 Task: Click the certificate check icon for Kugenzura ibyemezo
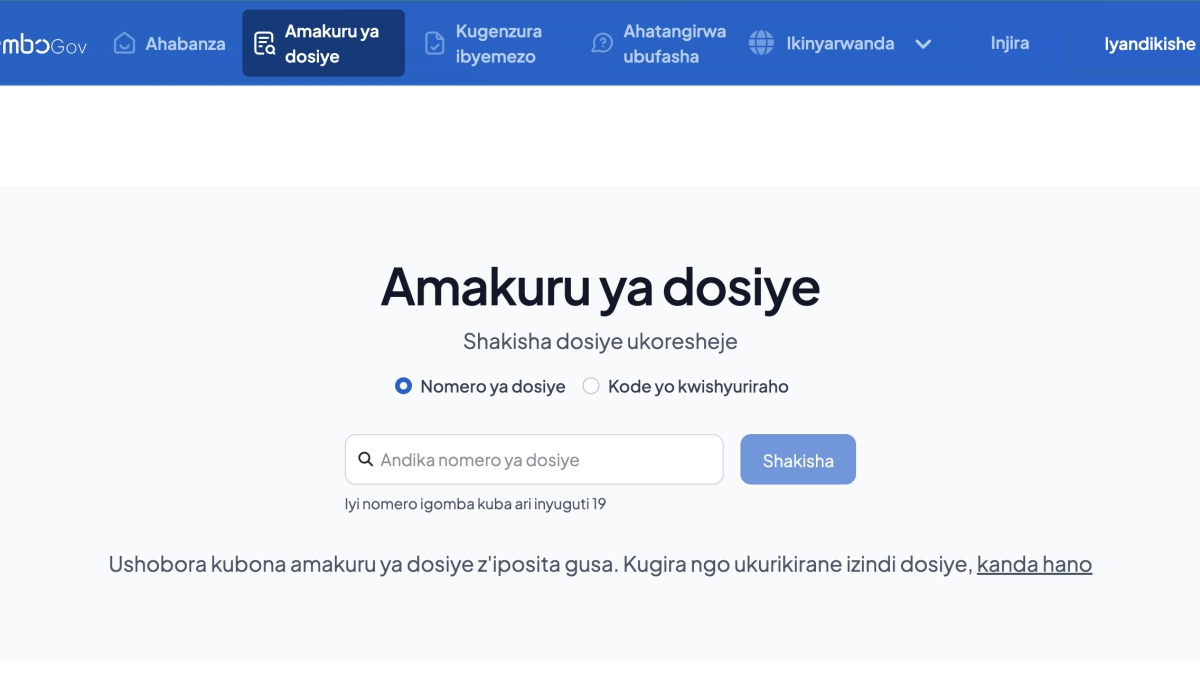[x=434, y=43]
